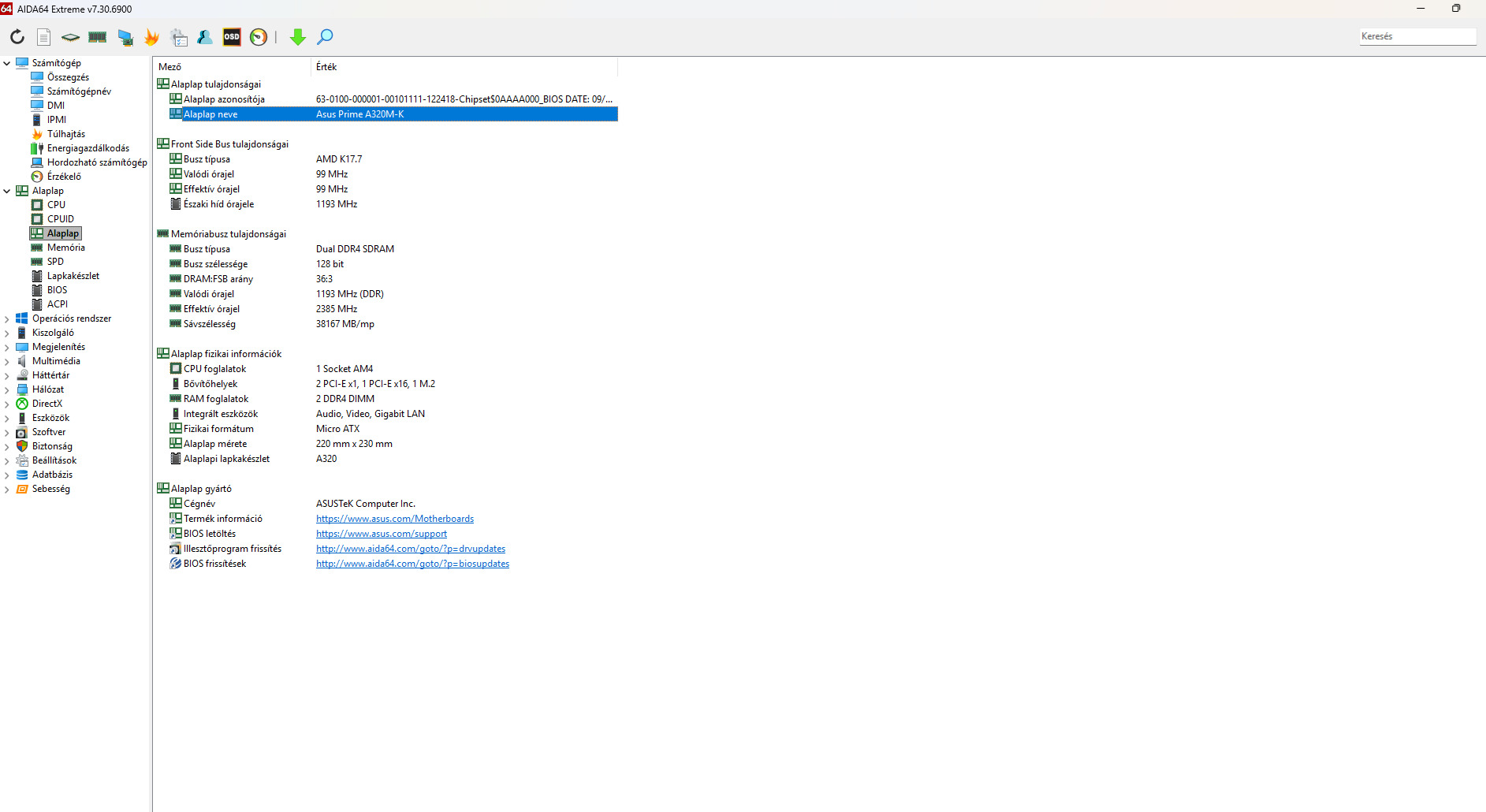1486x812 pixels.
Task: Open the Report document icon
Action: point(44,37)
